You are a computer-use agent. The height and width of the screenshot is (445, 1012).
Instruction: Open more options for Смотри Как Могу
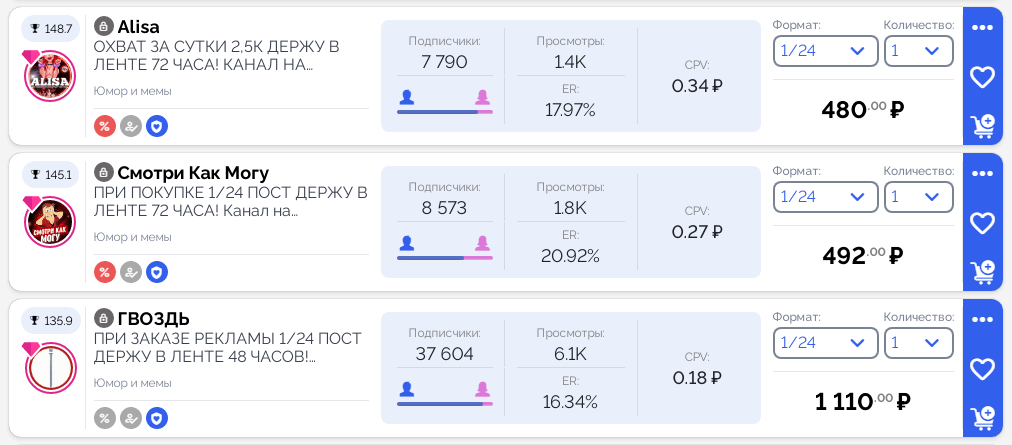(982, 174)
